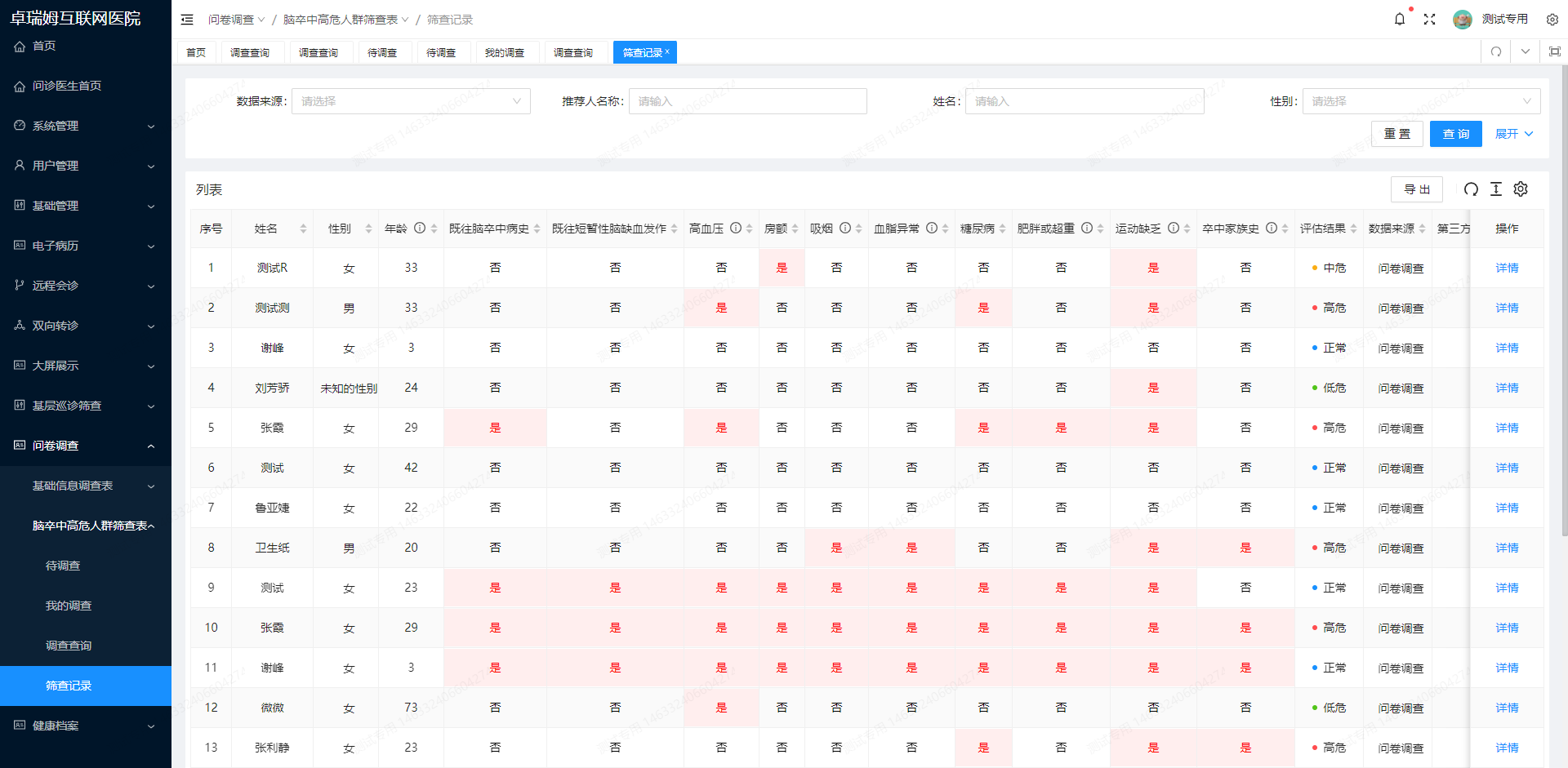The height and width of the screenshot is (768, 1568).
Task: Maximize content area icon in tab bar
Action: coord(1555,51)
